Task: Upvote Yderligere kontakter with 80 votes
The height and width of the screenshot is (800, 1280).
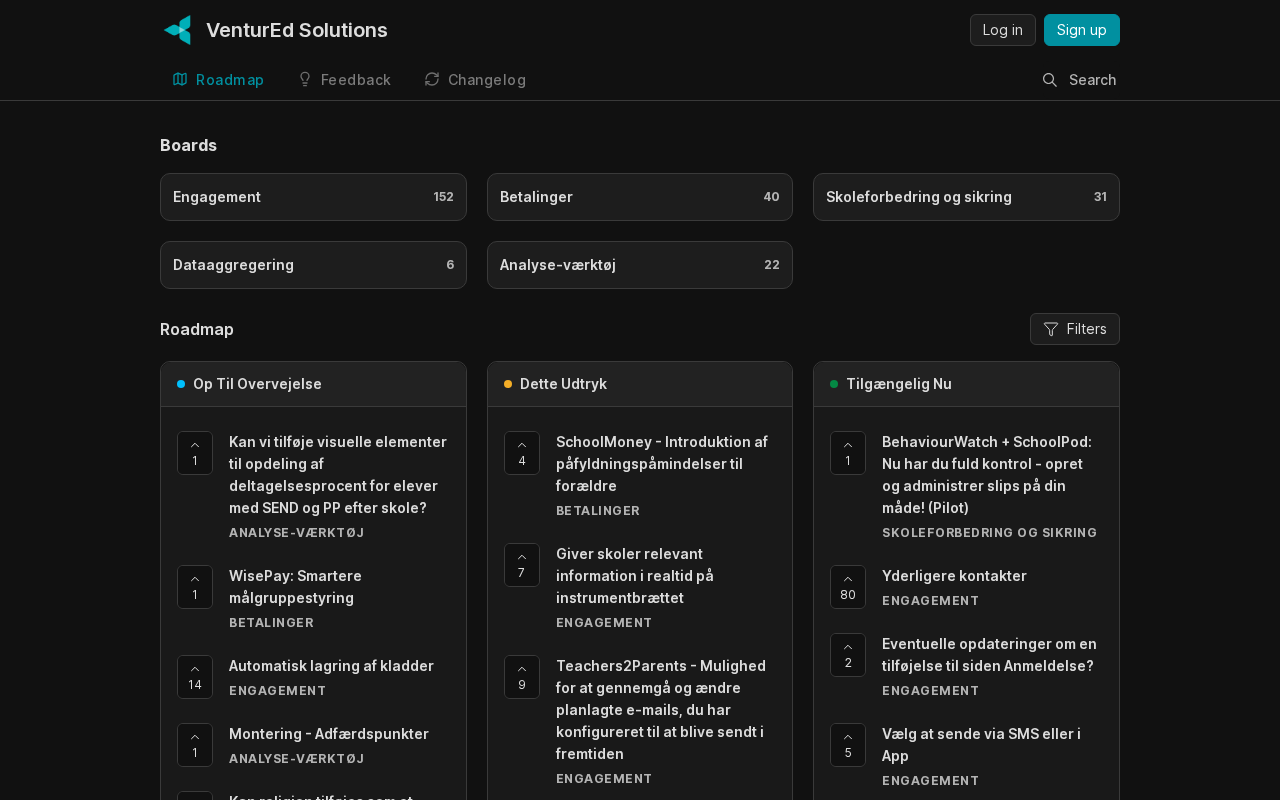Action: 848,587
